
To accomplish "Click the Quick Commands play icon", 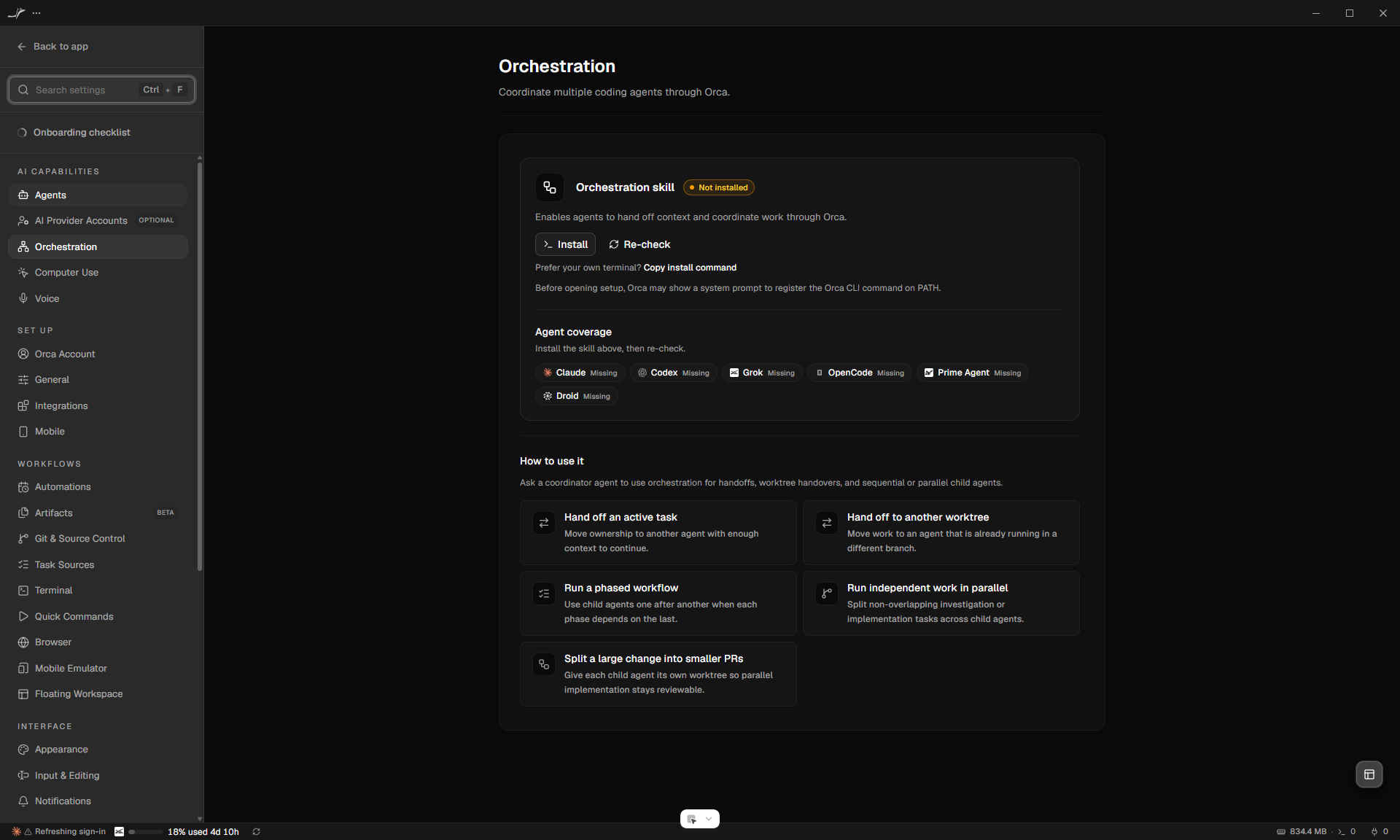I will pyautogui.click(x=23, y=617).
